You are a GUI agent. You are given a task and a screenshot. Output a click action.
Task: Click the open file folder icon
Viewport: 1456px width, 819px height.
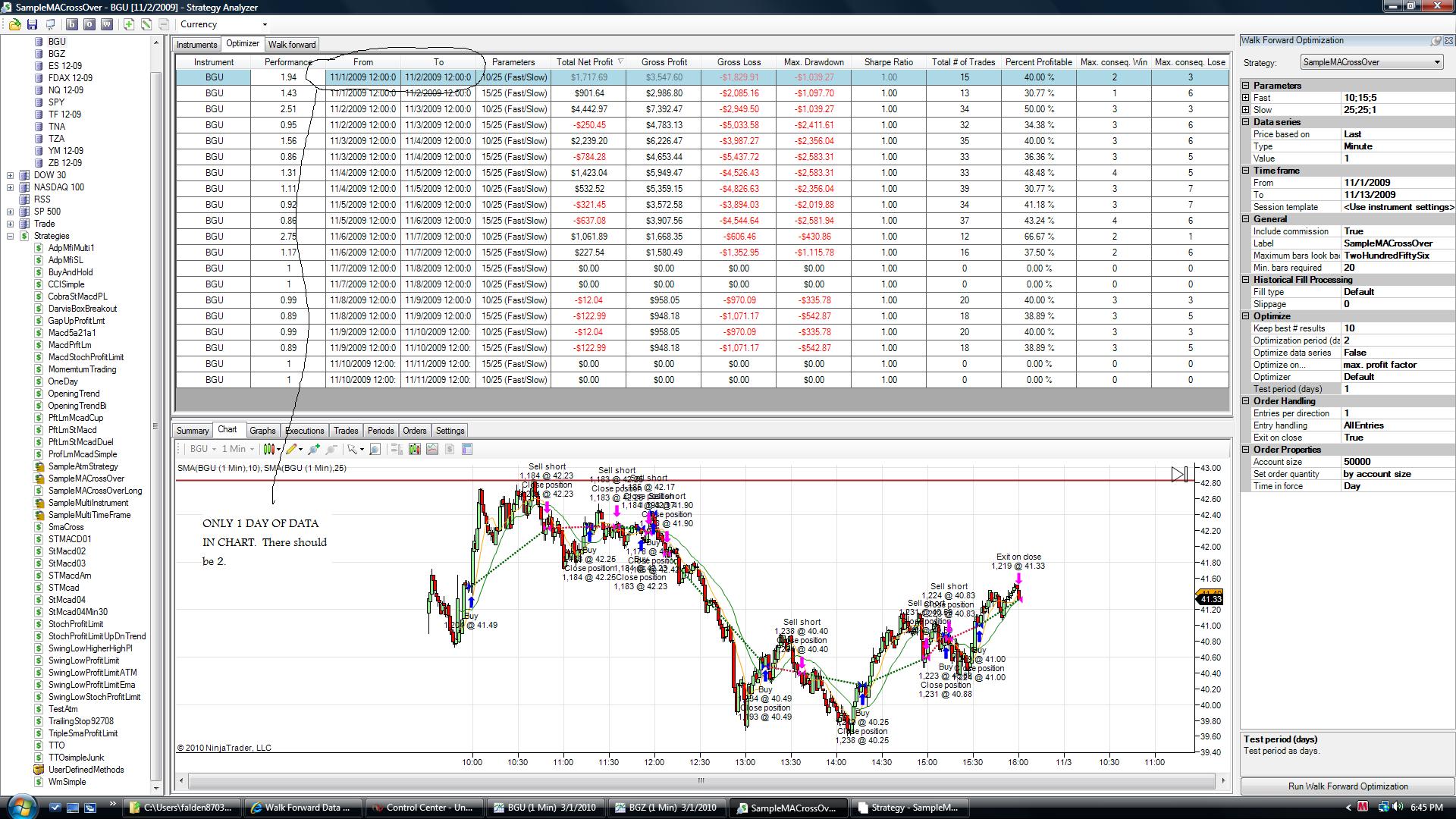pos(14,24)
